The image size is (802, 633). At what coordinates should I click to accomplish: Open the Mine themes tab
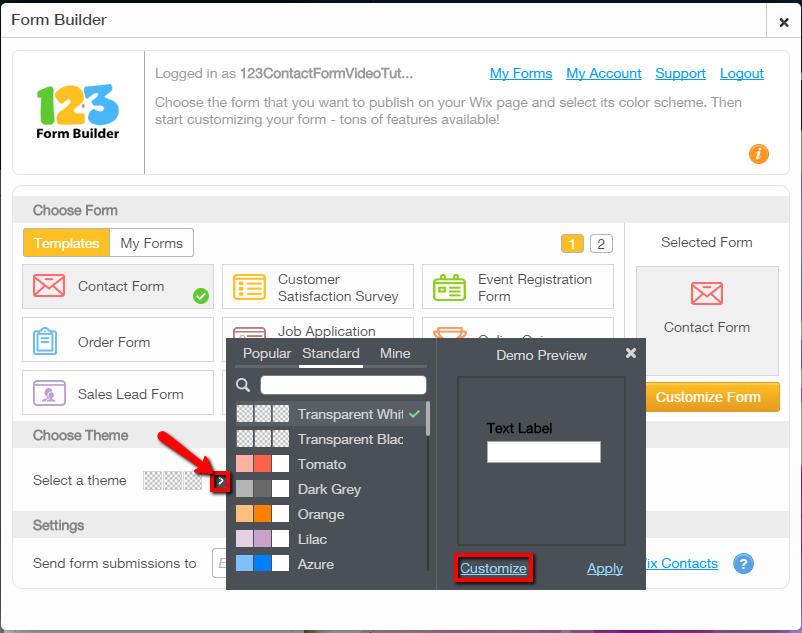pyautogui.click(x=395, y=353)
